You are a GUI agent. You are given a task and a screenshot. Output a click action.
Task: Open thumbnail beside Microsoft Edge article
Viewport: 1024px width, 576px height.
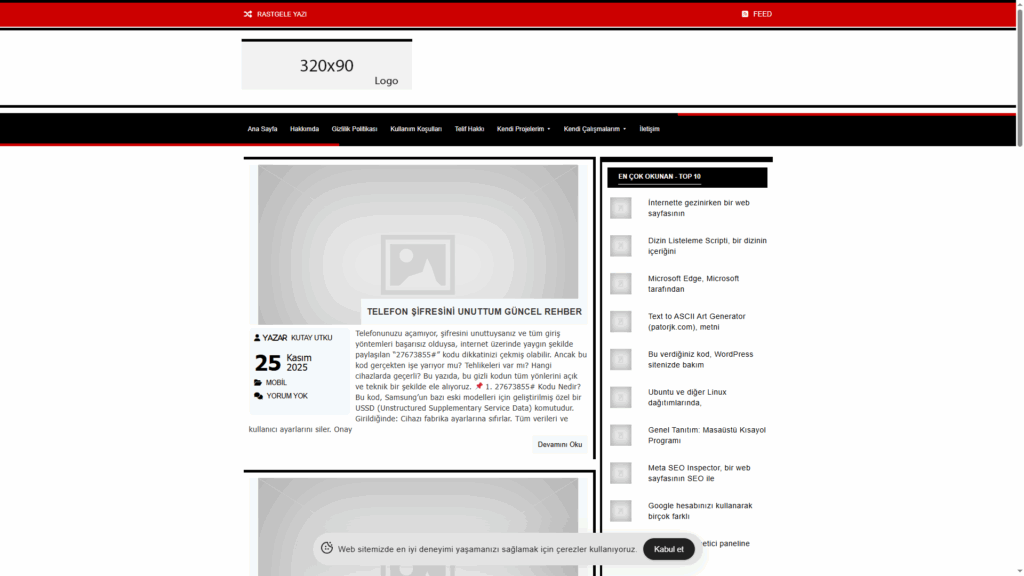pos(621,284)
